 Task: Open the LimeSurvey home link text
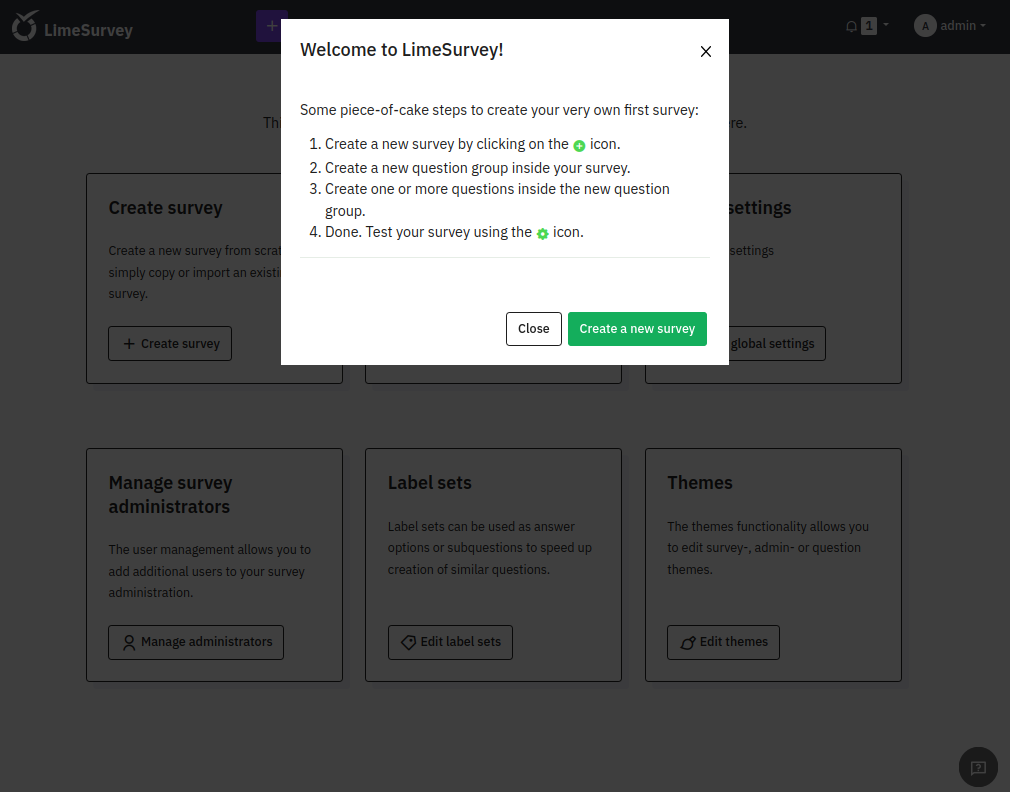(88, 30)
